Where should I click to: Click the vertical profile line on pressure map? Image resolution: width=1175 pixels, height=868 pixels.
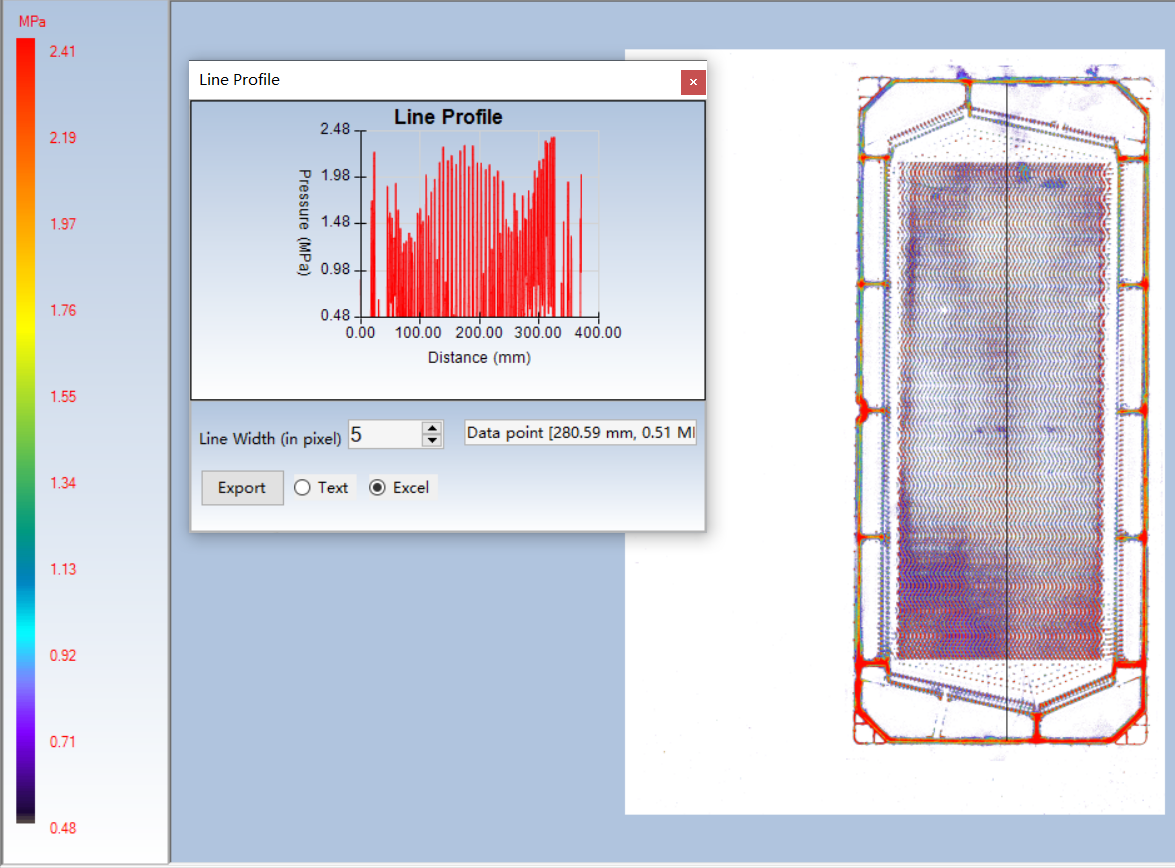click(x=1005, y=400)
